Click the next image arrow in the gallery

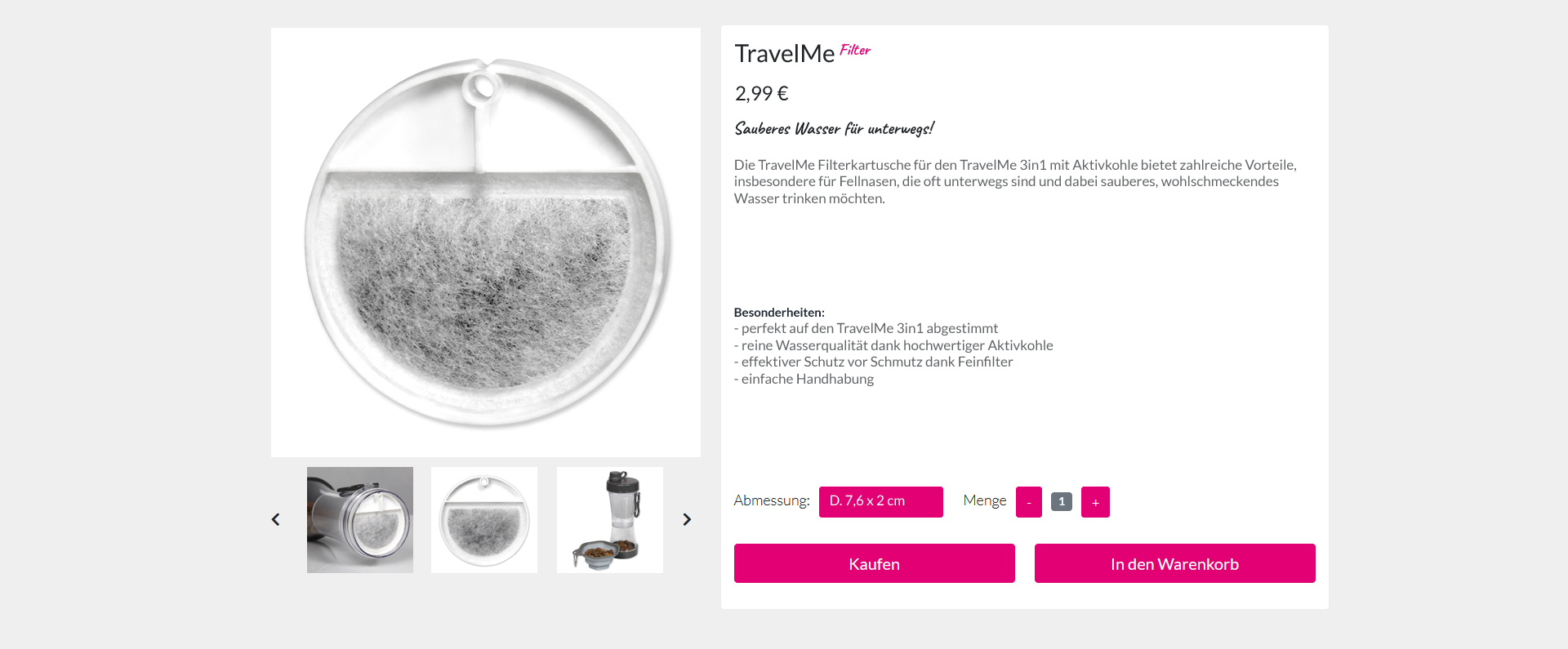coord(687,520)
